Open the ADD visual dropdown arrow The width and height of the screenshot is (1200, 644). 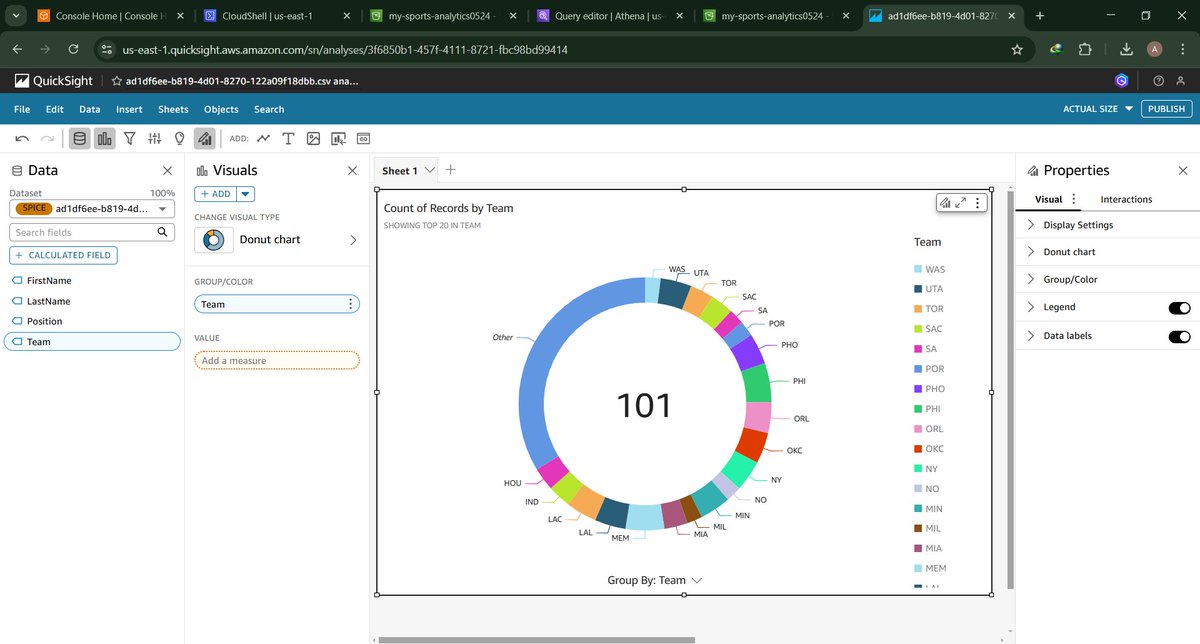[x=246, y=194]
